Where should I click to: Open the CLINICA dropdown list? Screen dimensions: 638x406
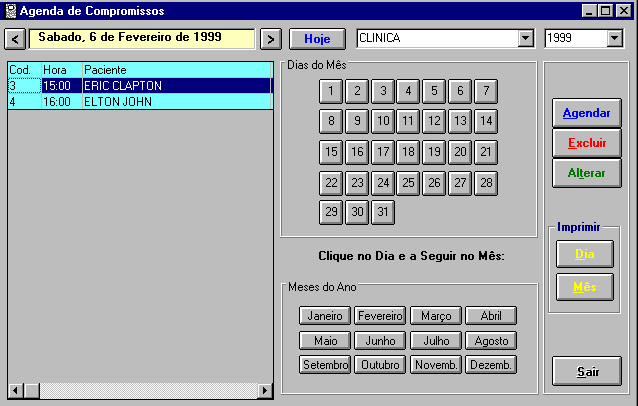(x=525, y=38)
